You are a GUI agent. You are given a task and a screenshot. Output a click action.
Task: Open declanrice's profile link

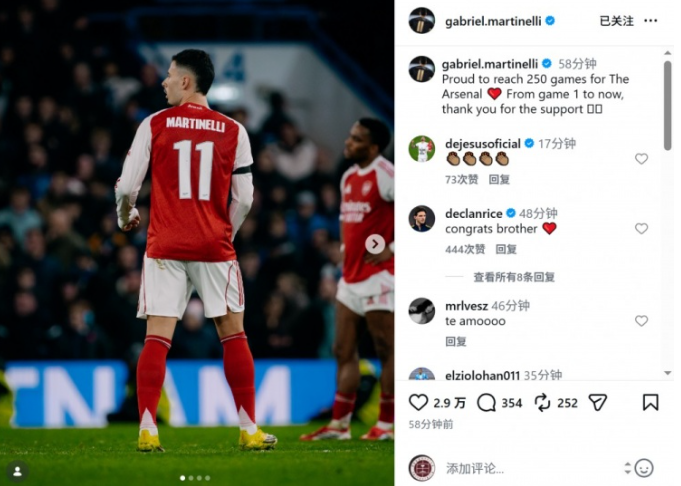[x=473, y=213]
